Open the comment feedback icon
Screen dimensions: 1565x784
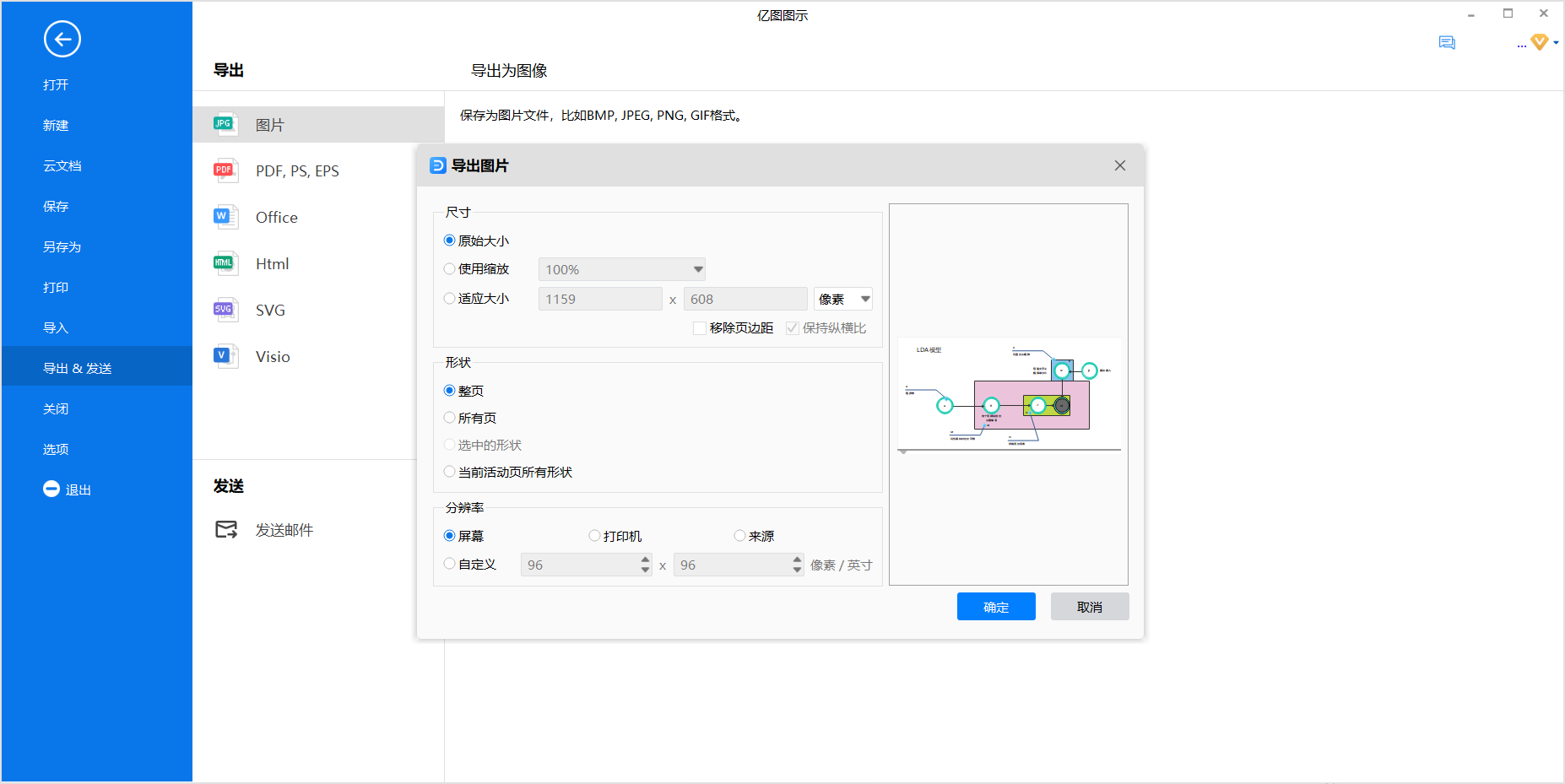pyautogui.click(x=1447, y=43)
